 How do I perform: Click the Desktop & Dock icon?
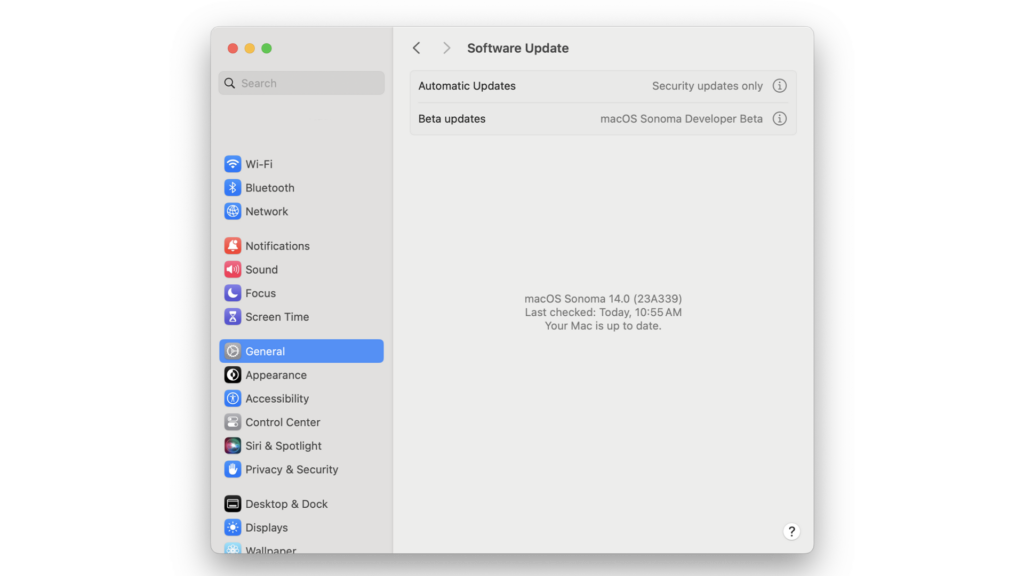(232, 504)
